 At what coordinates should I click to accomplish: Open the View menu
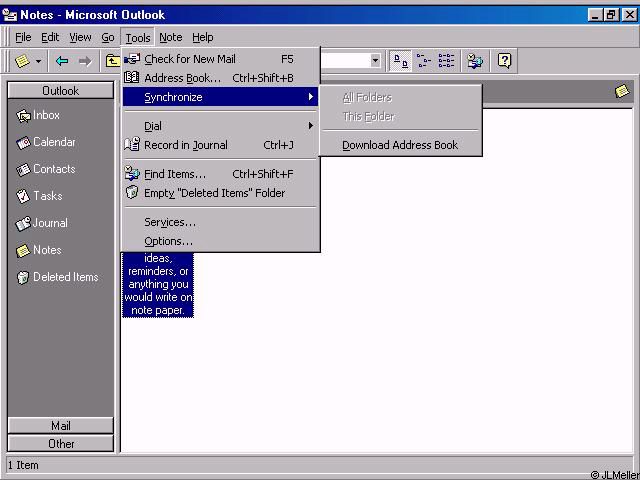coord(80,38)
